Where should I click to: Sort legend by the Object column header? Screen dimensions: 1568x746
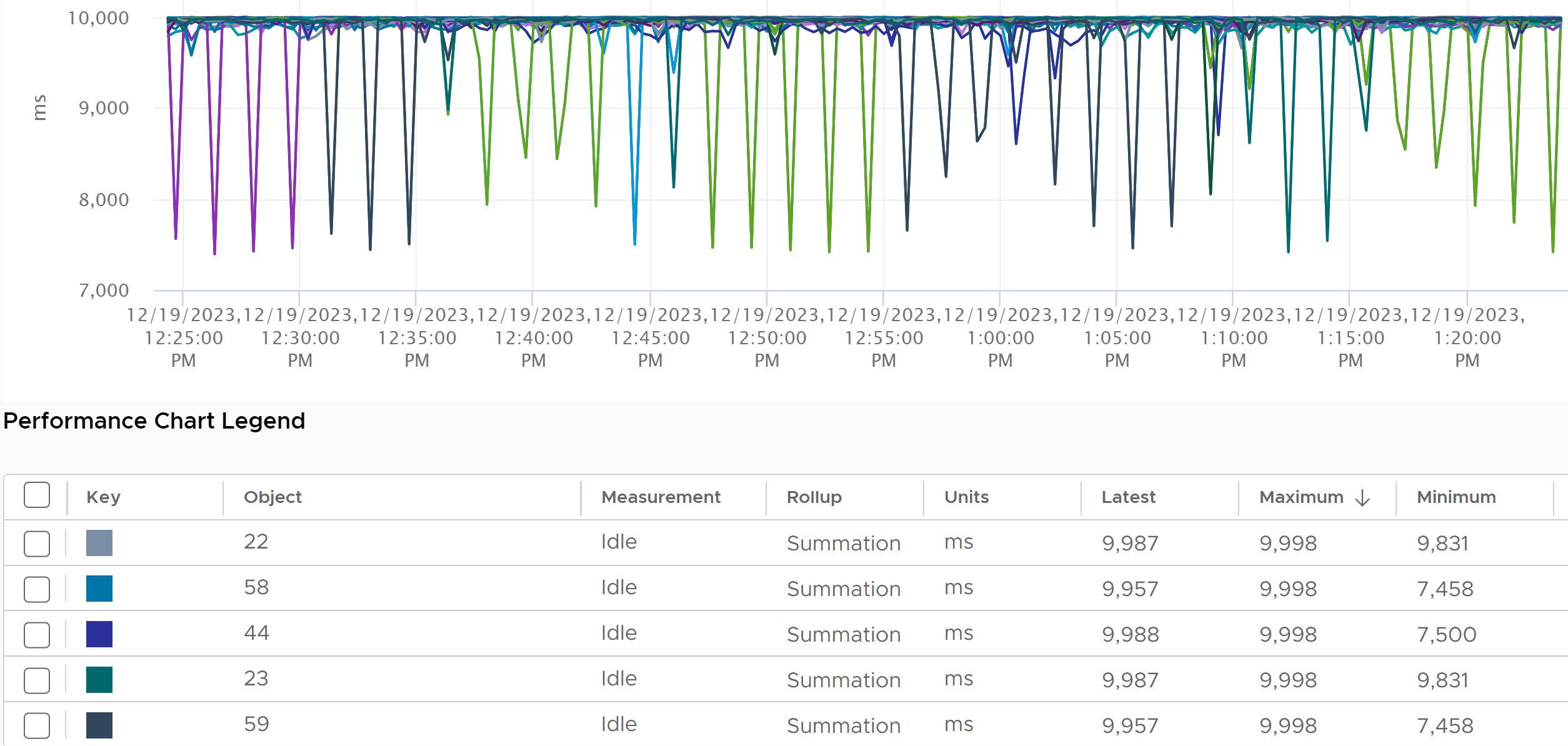[272, 497]
